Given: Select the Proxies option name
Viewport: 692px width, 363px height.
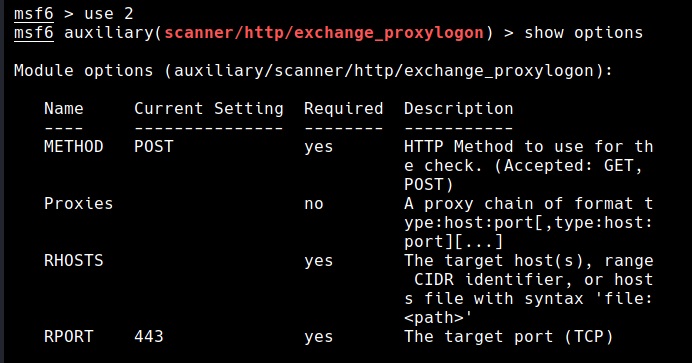Looking at the screenshot, I should [x=79, y=203].
